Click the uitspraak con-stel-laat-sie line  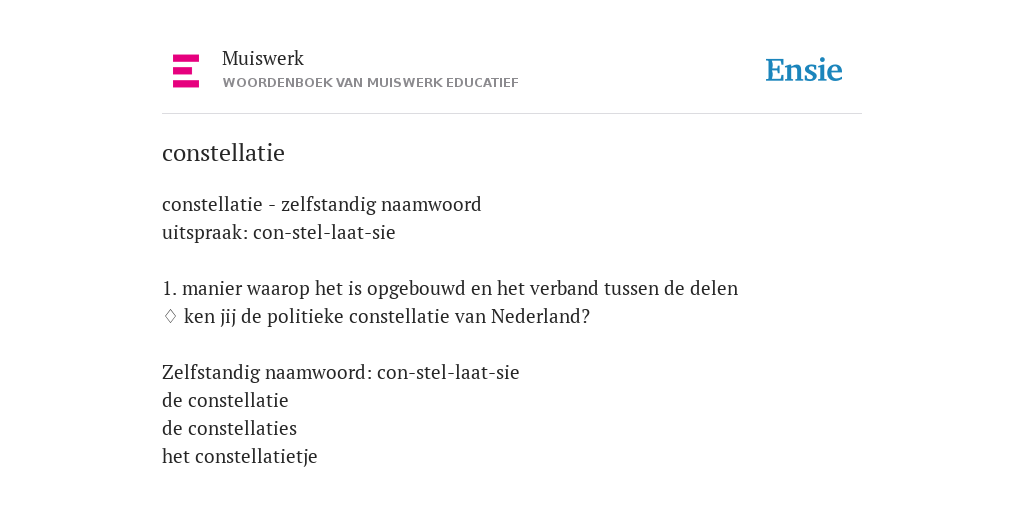[x=279, y=232]
